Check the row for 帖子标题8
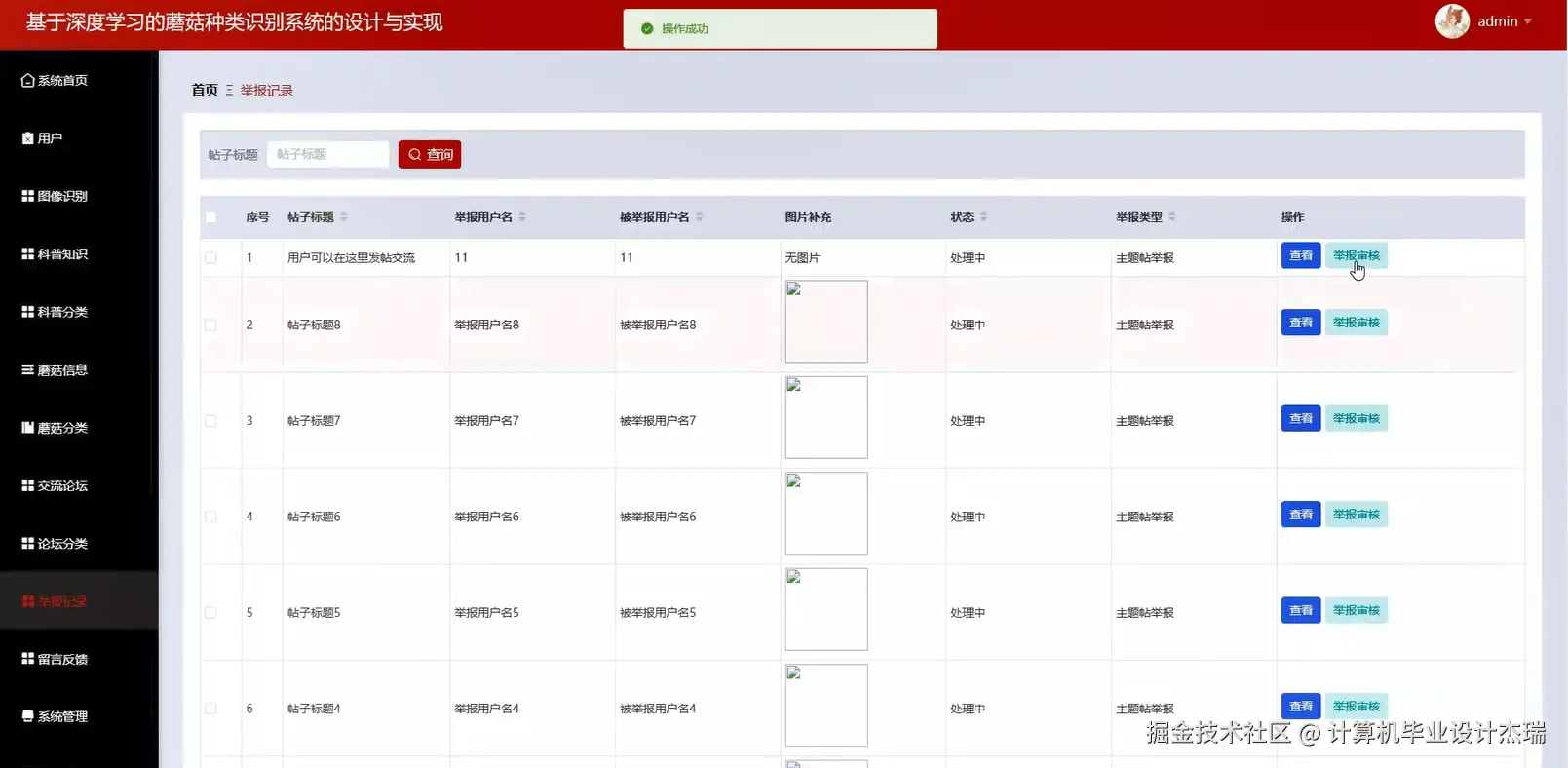 (210, 325)
